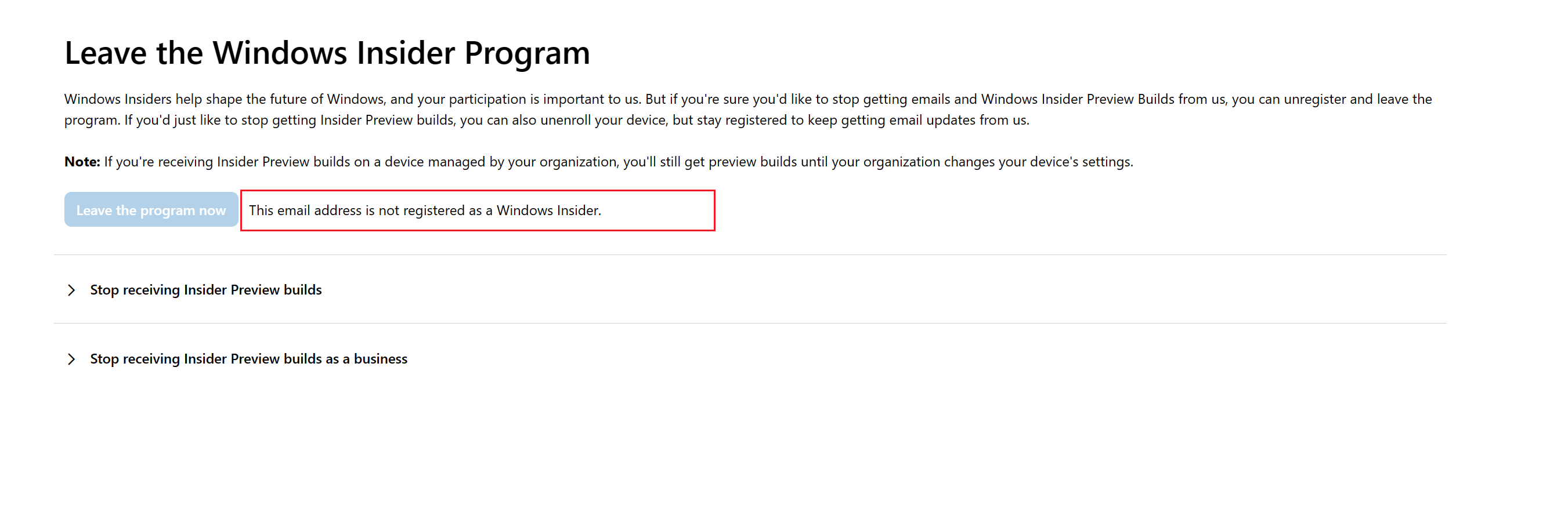Viewport: 1568px width, 505px height.
Task: Expand chevron beside Stop receiving Insider Preview builds
Action: pos(72,290)
